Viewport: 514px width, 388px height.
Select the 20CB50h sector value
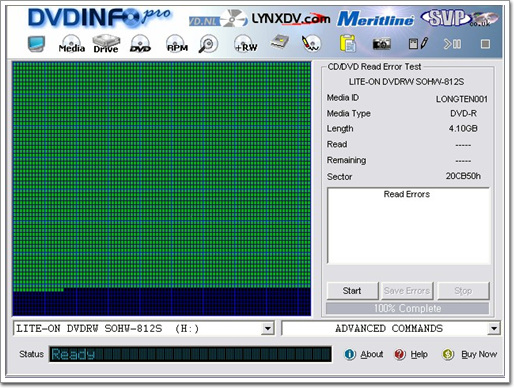click(x=463, y=176)
